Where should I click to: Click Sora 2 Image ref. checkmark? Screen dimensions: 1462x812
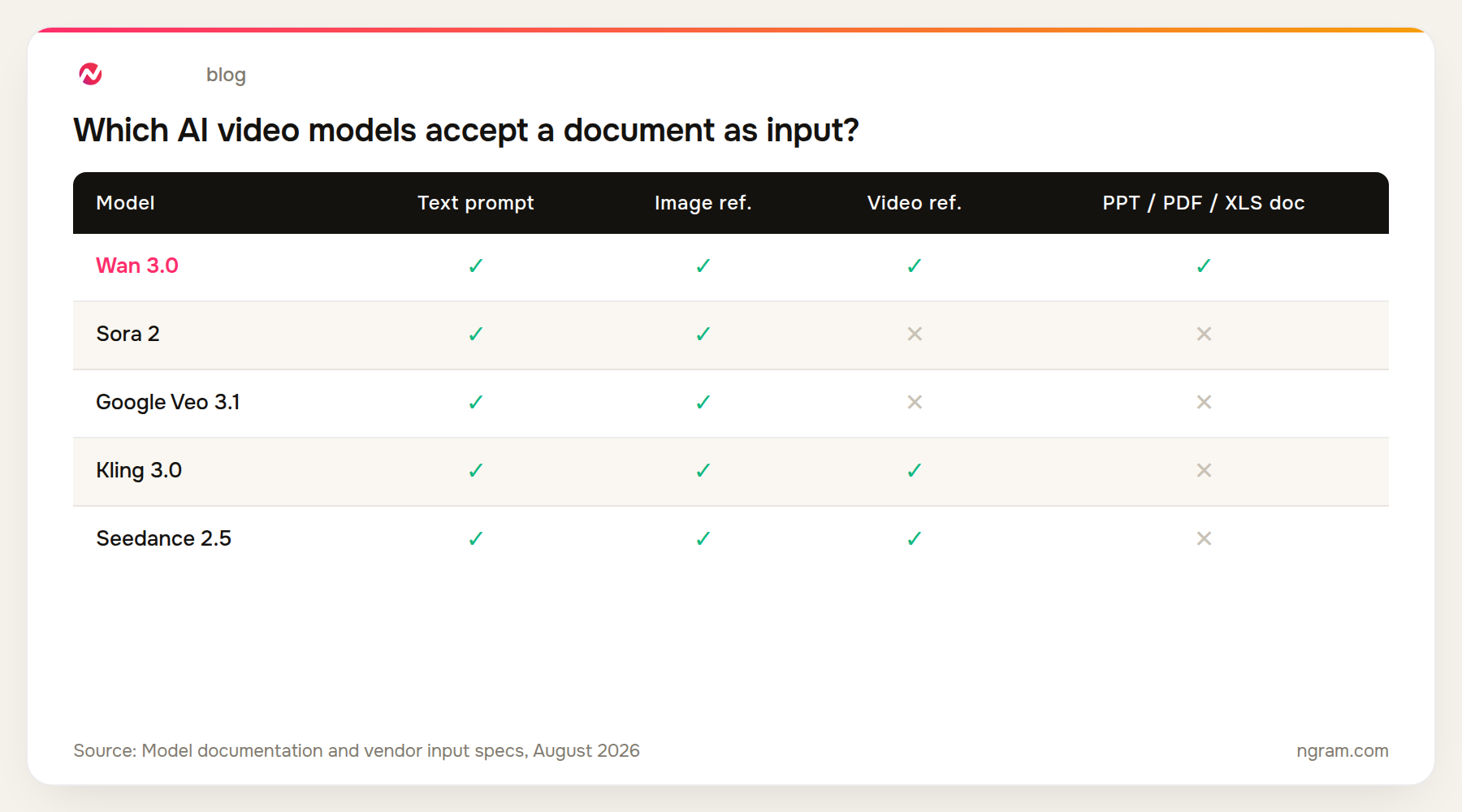click(x=703, y=334)
